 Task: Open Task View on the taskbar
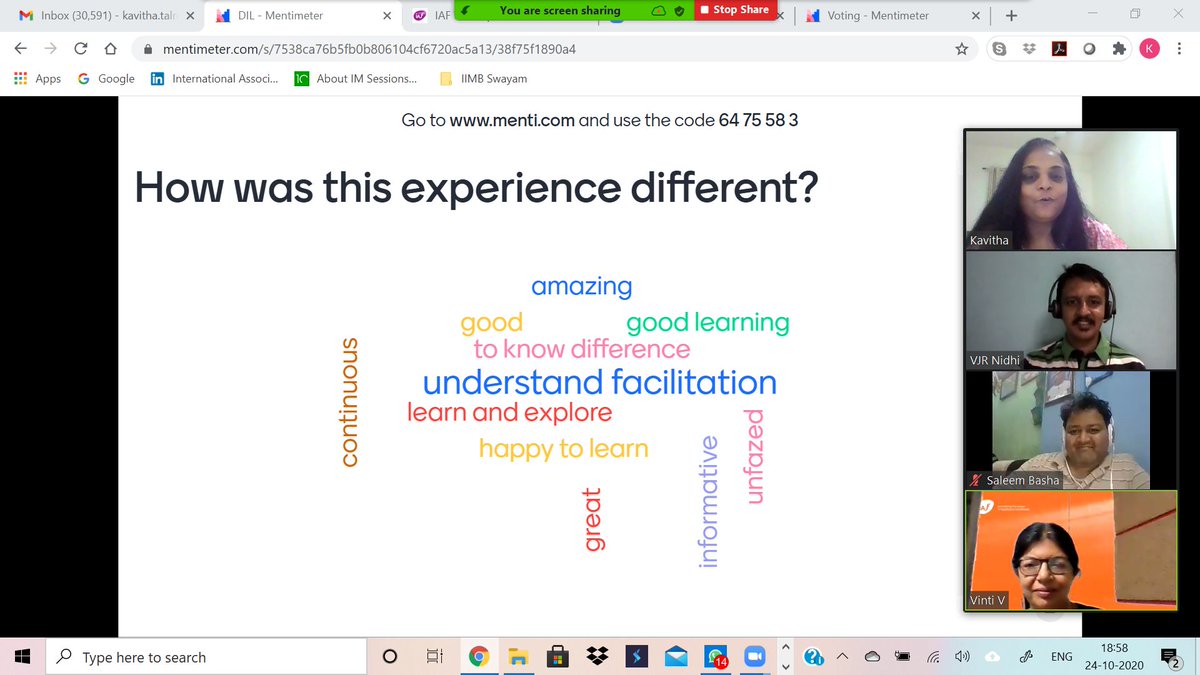click(x=434, y=657)
